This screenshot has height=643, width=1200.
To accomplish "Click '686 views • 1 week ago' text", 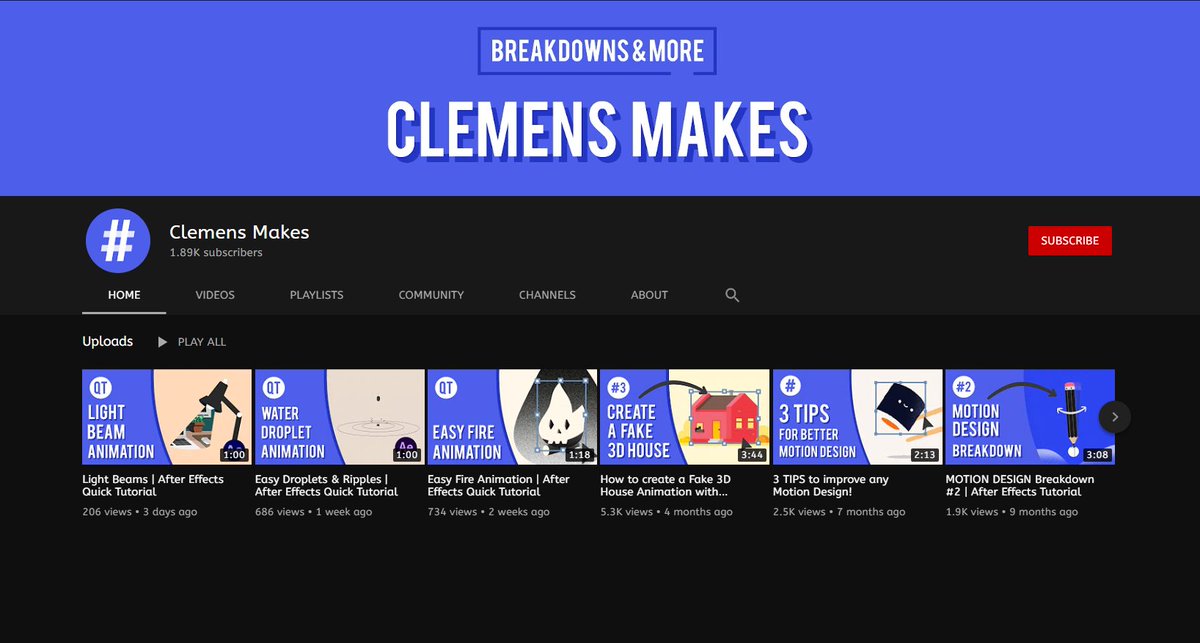I will click(313, 512).
